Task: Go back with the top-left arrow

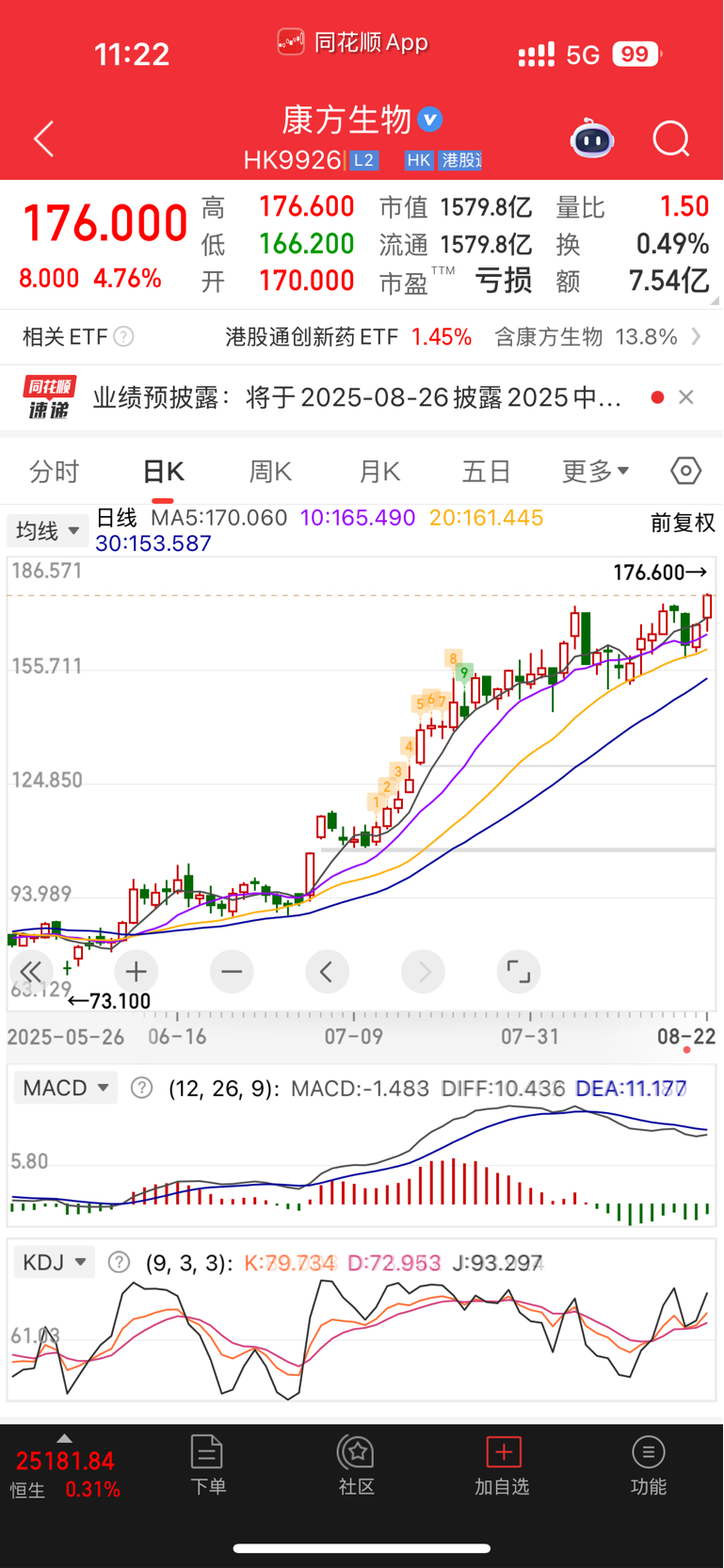Action: [43, 139]
